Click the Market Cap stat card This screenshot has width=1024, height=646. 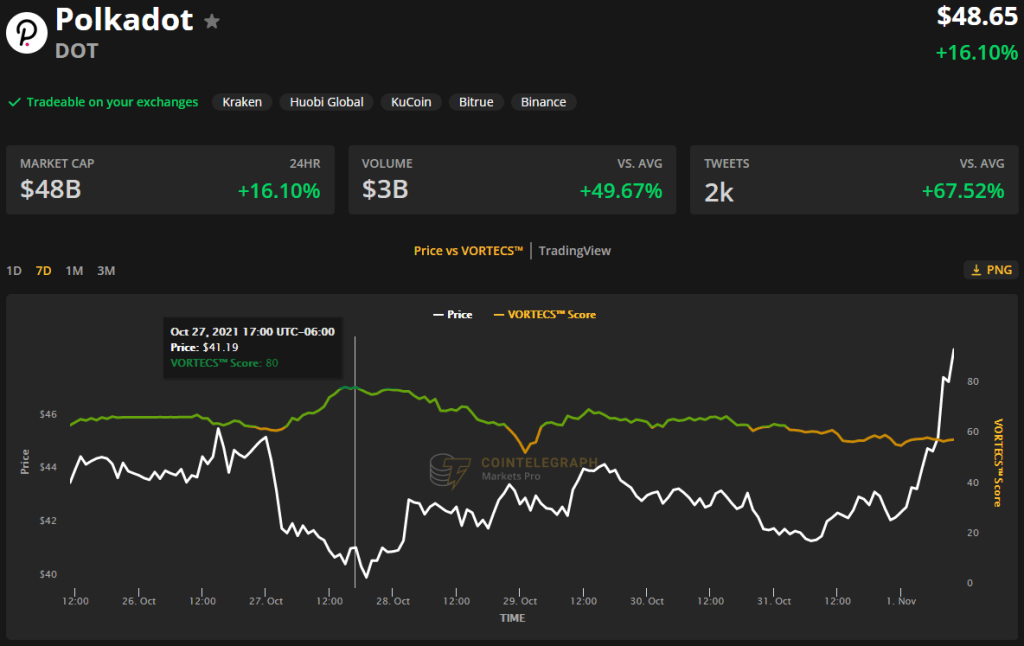tap(170, 179)
